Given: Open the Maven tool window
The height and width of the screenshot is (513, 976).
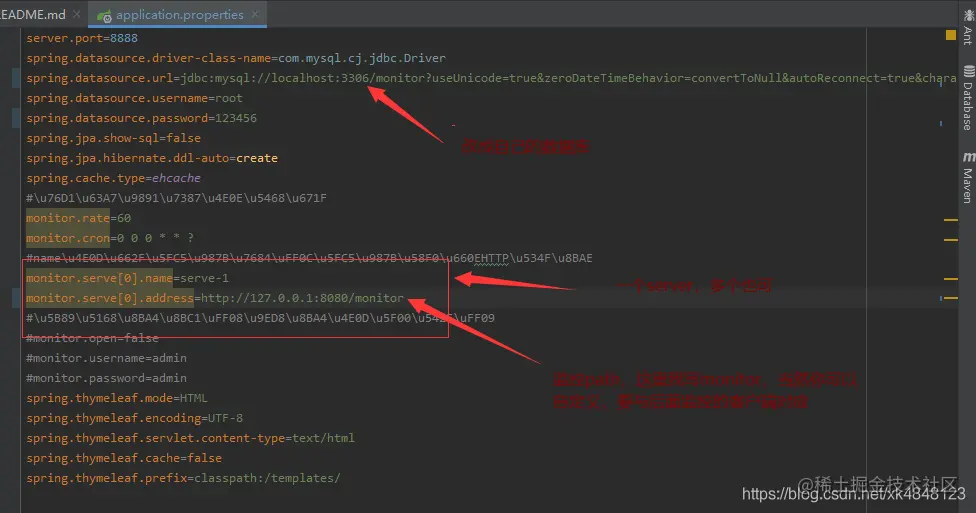Looking at the screenshot, I should 968,177.
